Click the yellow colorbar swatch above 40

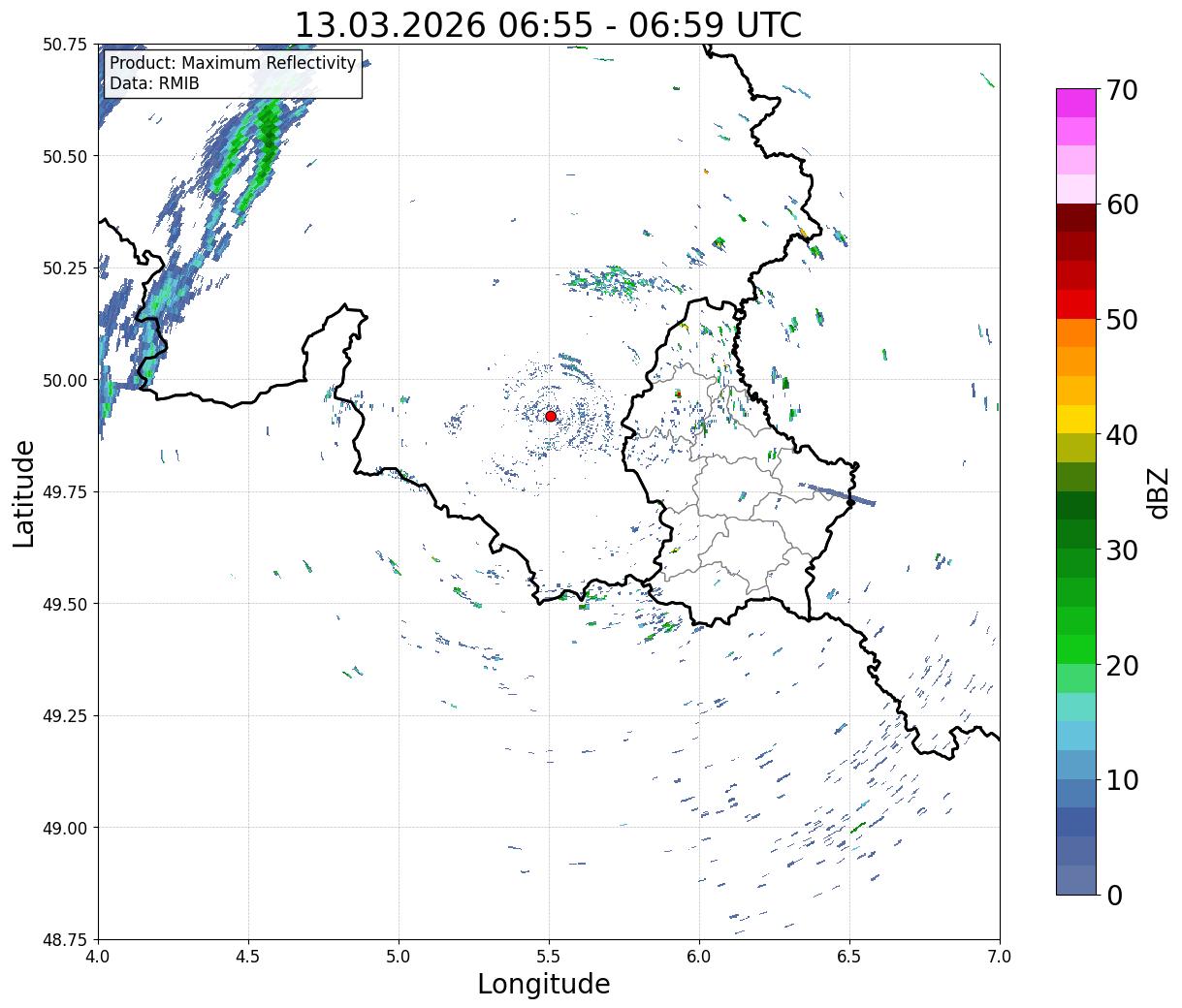tap(1076, 420)
